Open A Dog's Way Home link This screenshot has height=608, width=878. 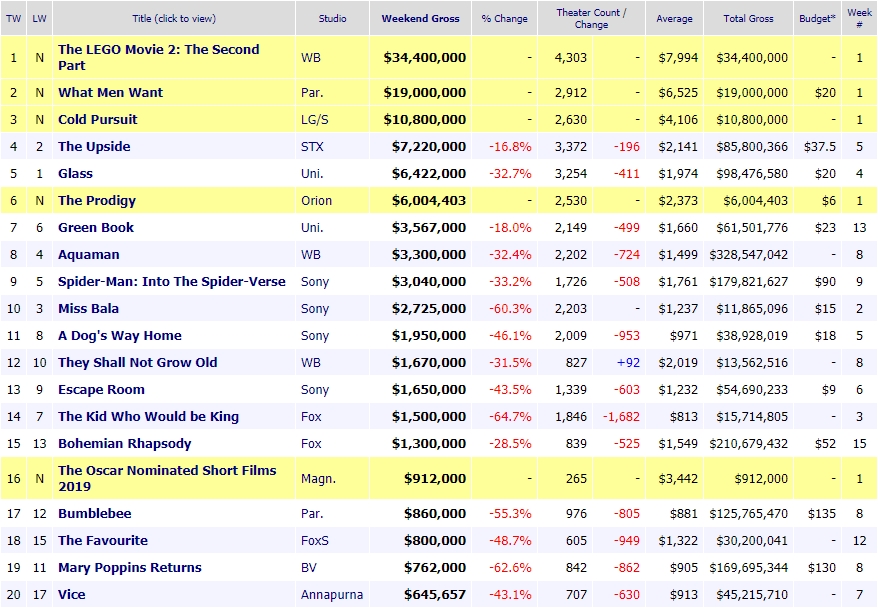coord(120,335)
